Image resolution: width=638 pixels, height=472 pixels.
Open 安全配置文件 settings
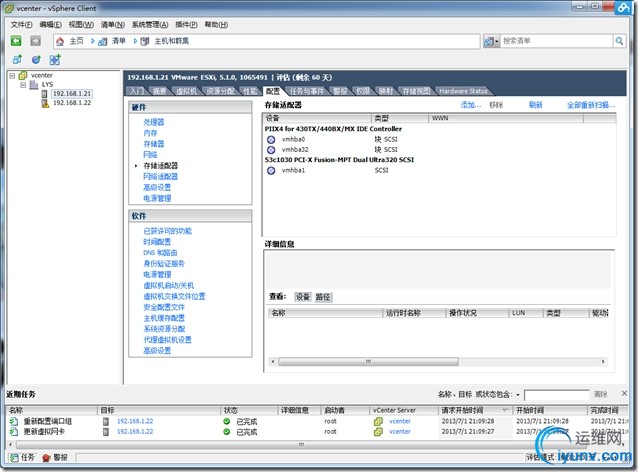tap(164, 308)
